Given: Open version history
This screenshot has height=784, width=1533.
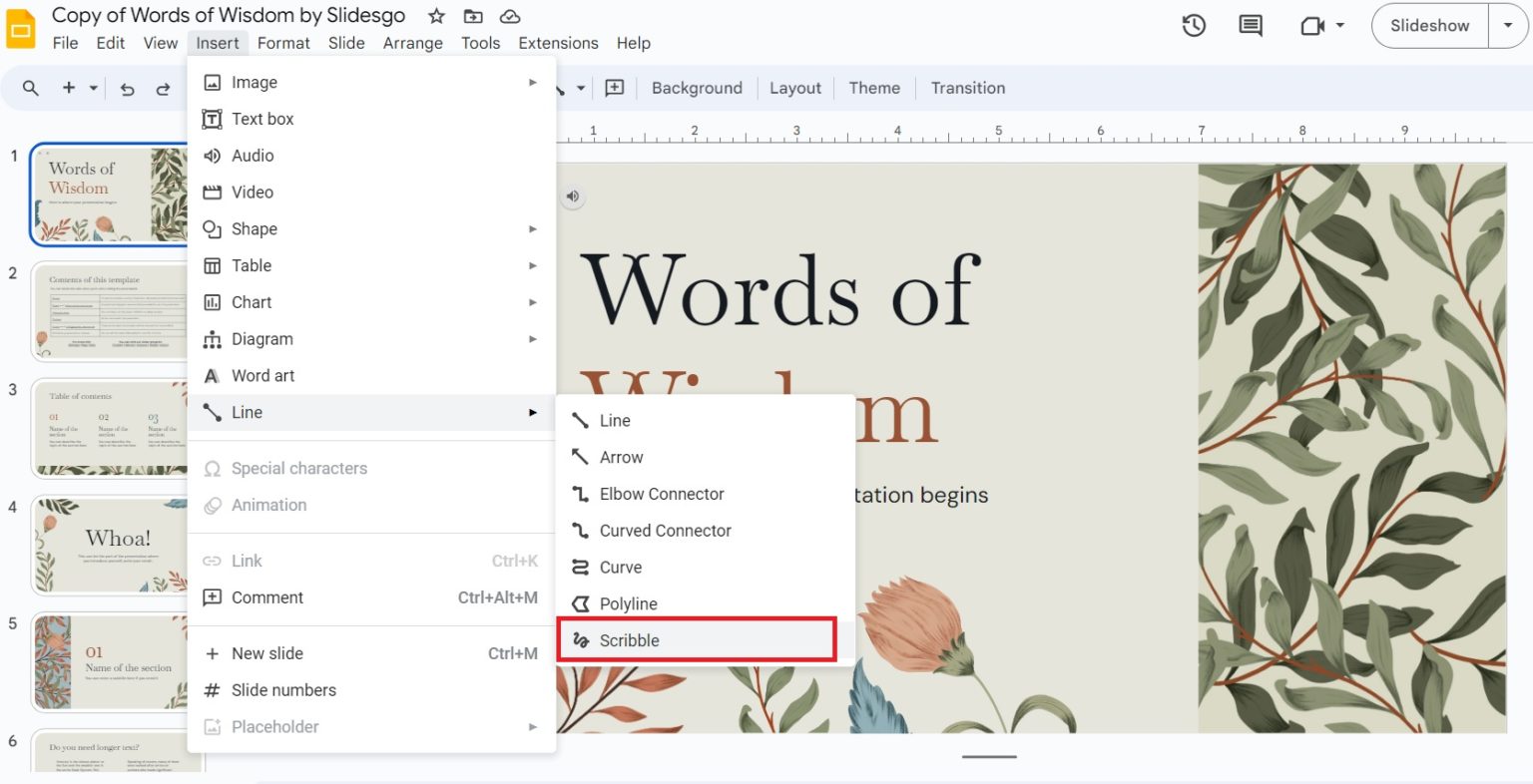Looking at the screenshot, I should click(1194, 25).
